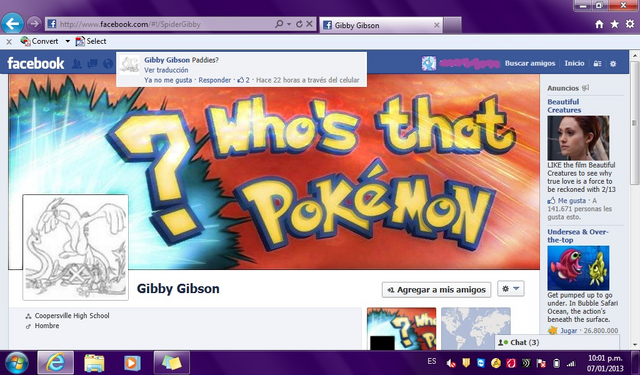
Task: Open the profile gear dropdown menu
Action: tap(511, 289)
